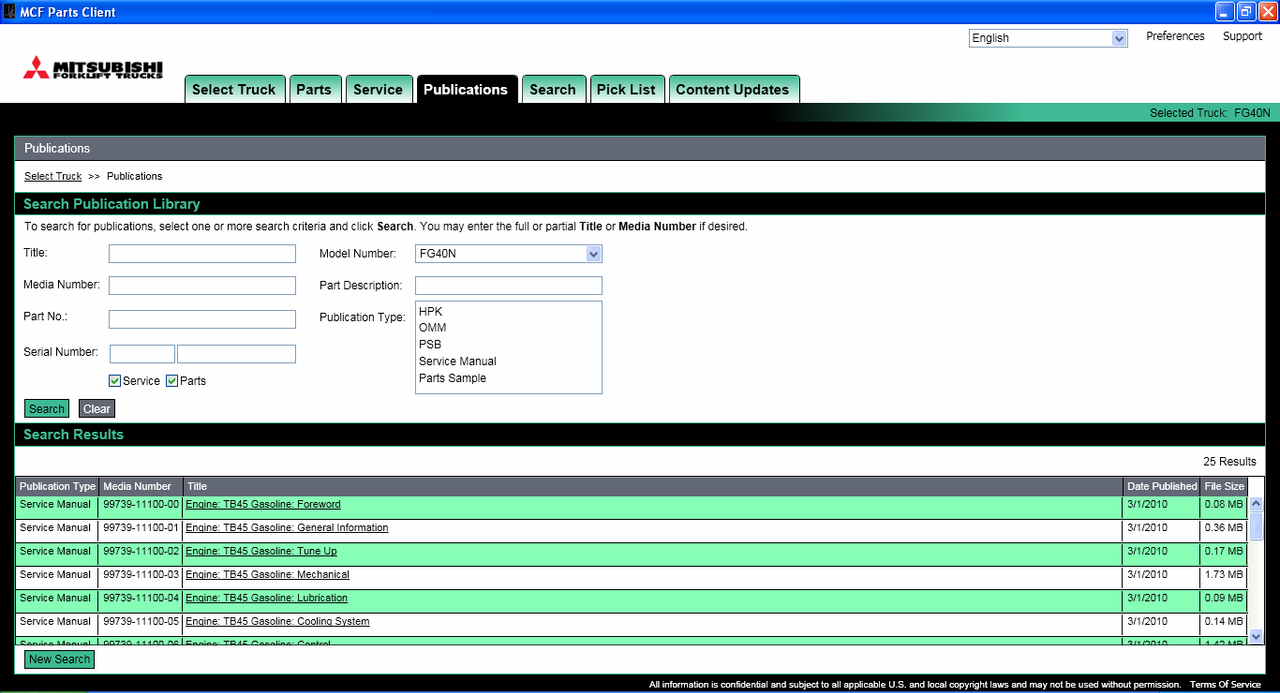Go to the Search tab
The width and height of the screenshot is (1280, 693).
553,89
